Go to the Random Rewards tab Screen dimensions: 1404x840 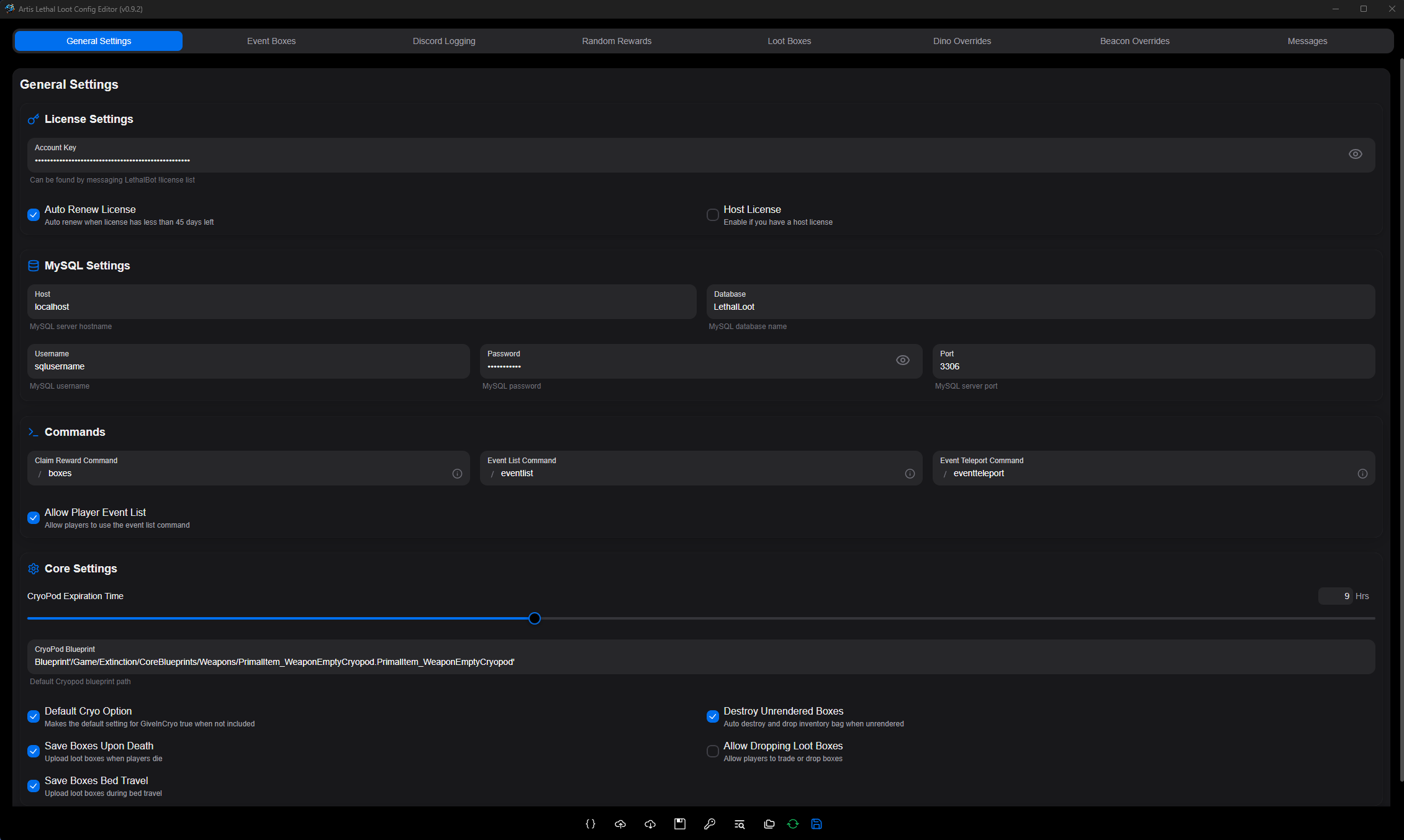click(x=617, y=41)
